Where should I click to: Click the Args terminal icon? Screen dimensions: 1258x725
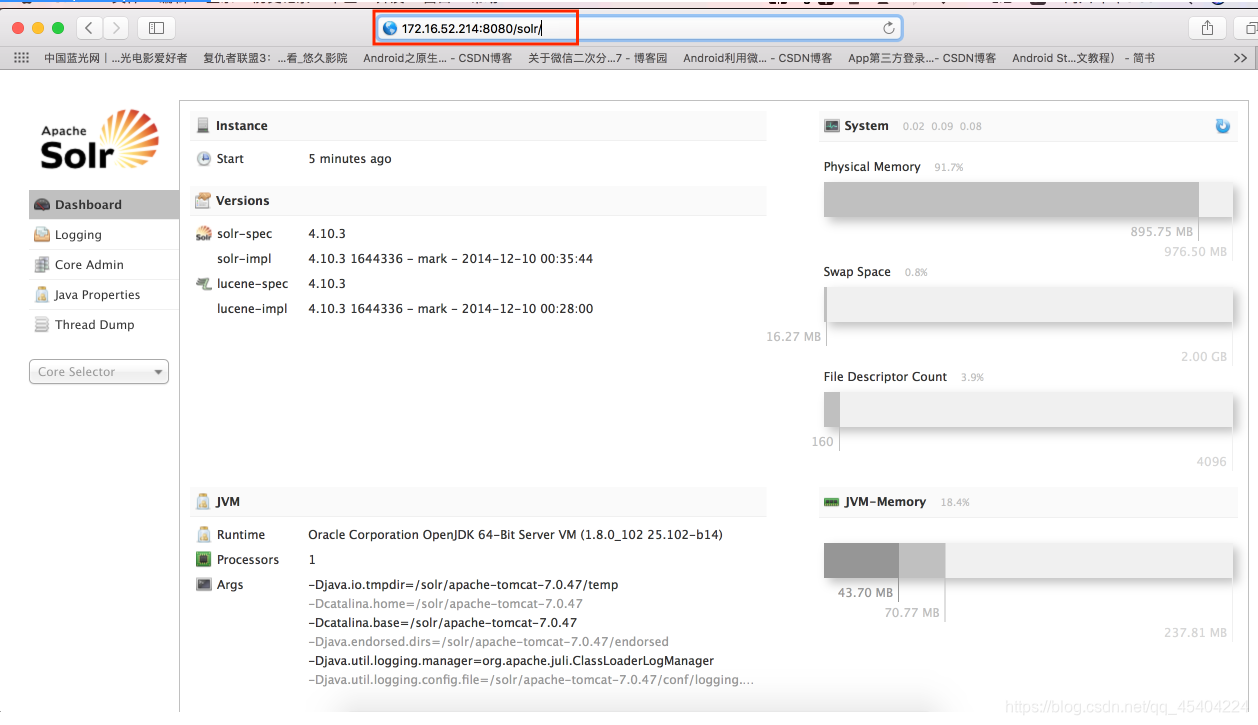coord(204,584)
